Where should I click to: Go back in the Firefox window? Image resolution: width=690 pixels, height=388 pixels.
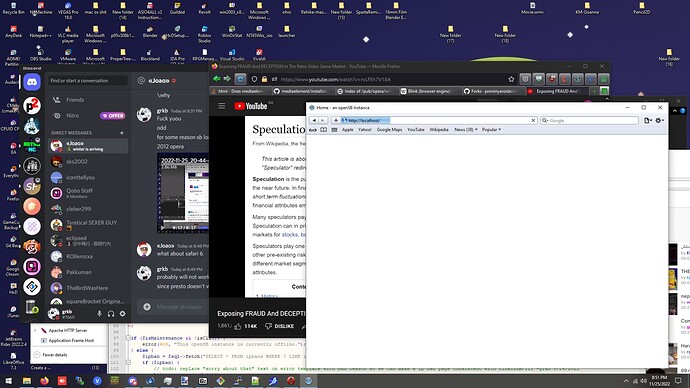click(217, 79)
